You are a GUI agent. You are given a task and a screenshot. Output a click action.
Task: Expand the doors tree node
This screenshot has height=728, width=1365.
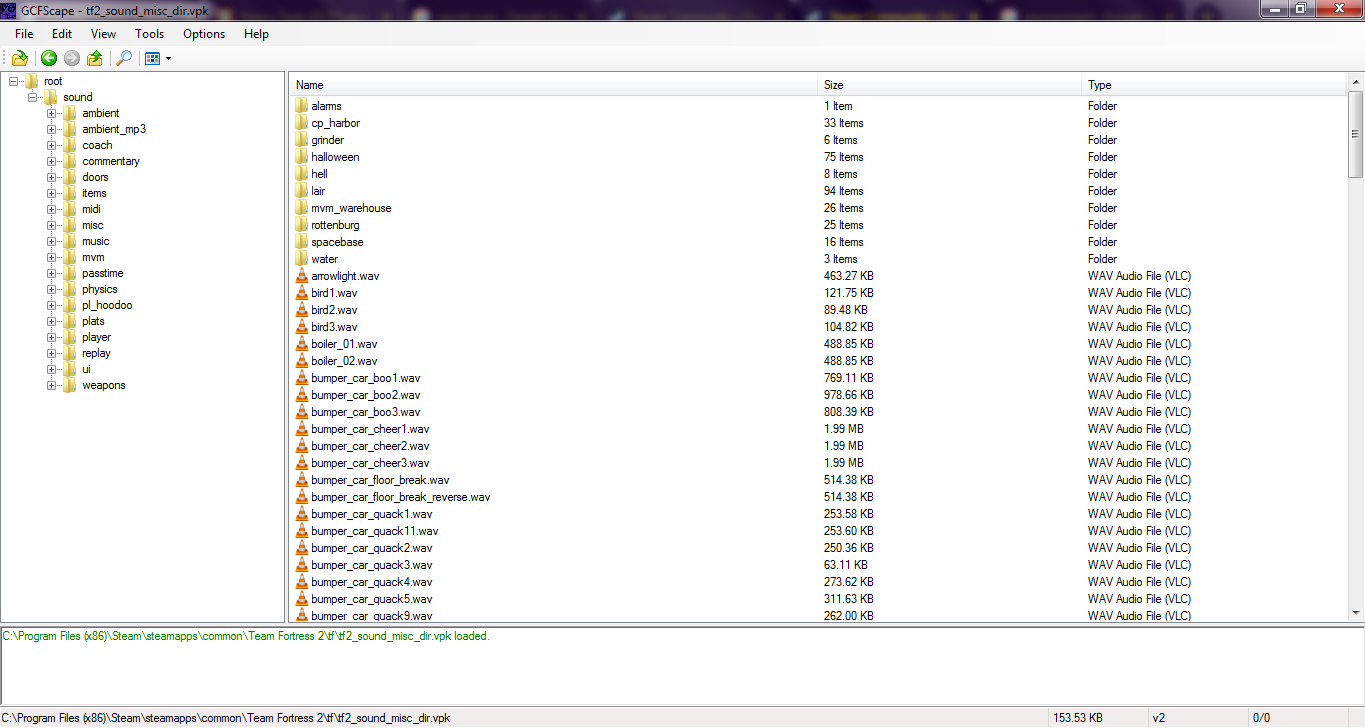pos(51,177)
